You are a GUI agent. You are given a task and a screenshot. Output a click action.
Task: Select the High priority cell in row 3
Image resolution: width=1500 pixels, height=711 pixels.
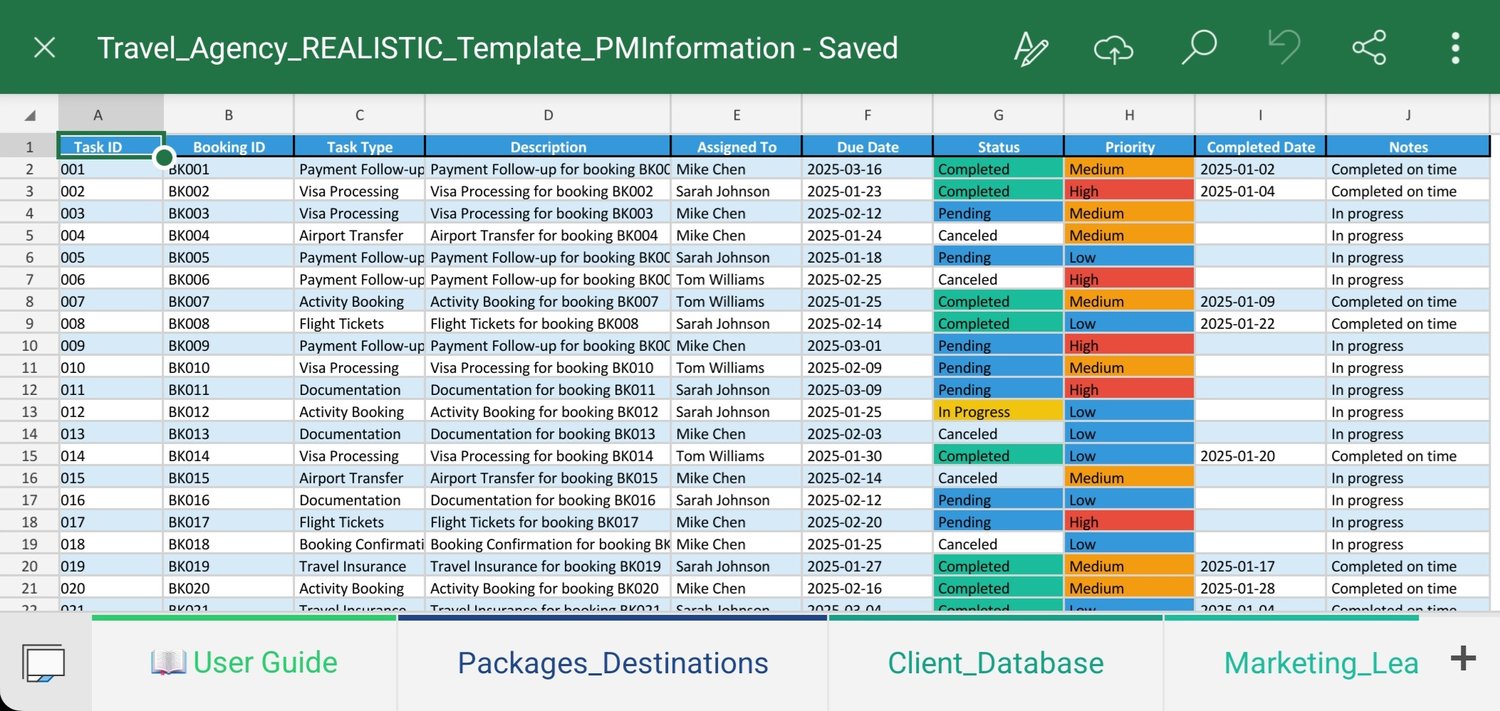point(1130,191)
